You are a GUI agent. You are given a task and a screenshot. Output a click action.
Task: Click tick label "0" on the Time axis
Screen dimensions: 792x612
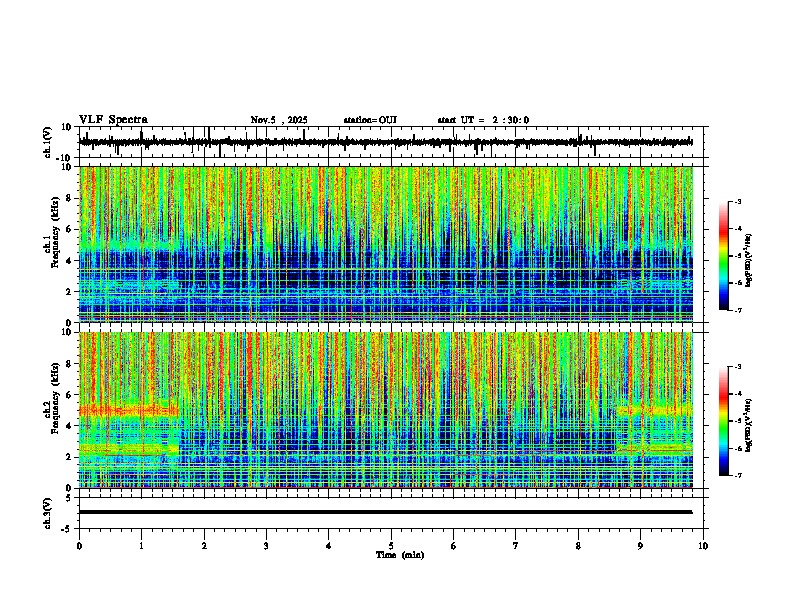(x=79, y=546)
